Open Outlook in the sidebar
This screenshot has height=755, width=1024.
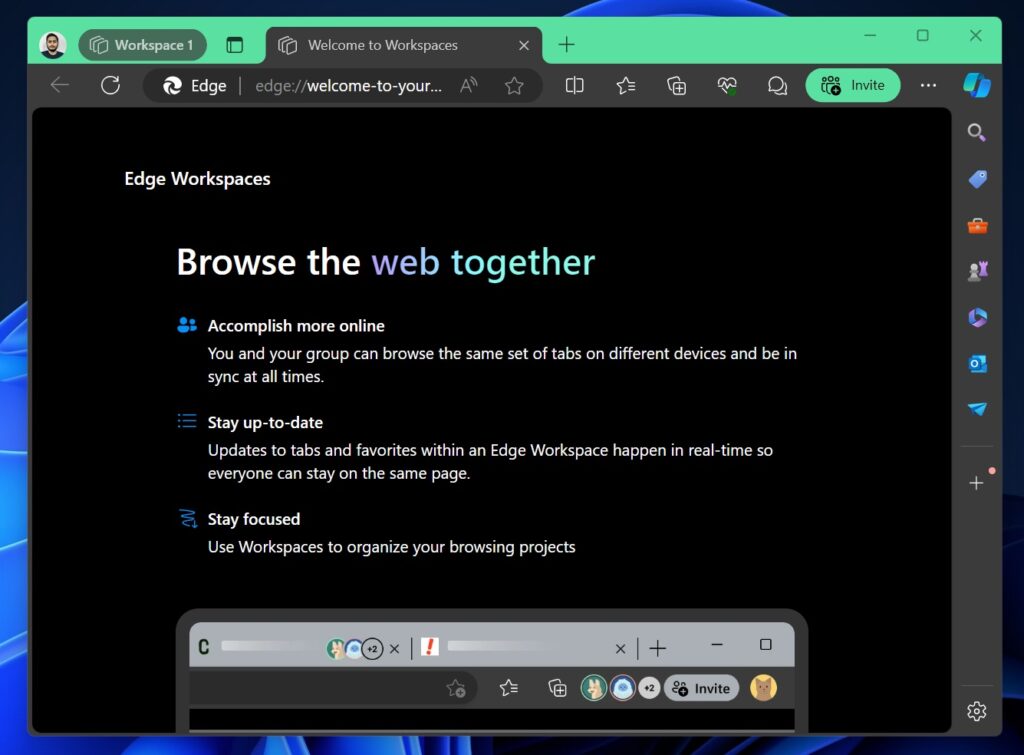coord(977,362)
